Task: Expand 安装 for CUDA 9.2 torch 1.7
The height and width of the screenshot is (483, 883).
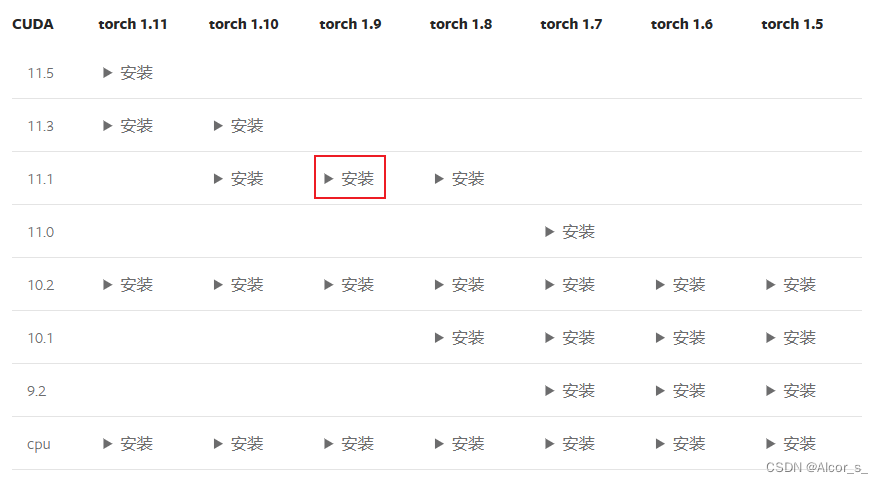Action: coord(570,391)
